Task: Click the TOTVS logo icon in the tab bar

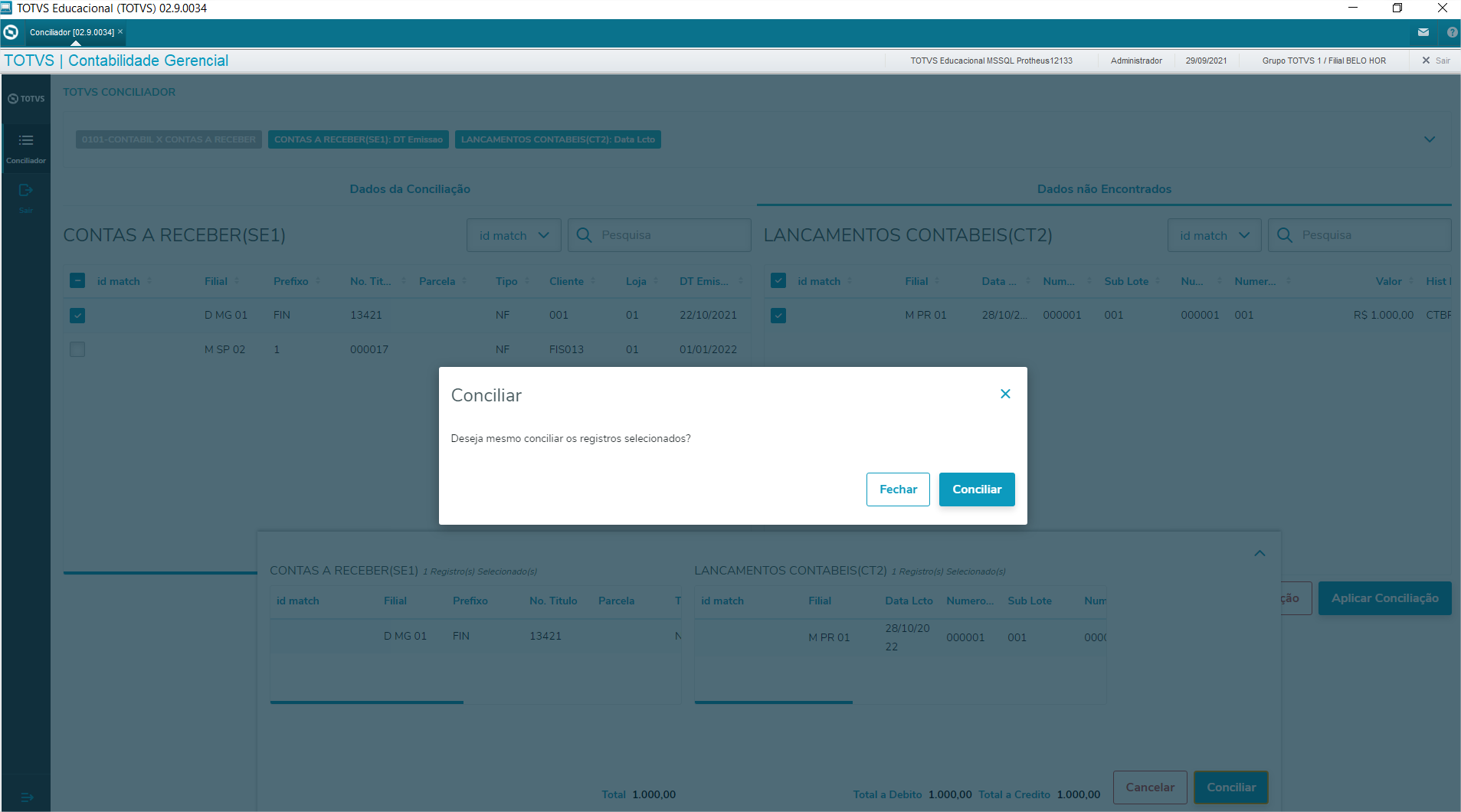Action: 11,32
